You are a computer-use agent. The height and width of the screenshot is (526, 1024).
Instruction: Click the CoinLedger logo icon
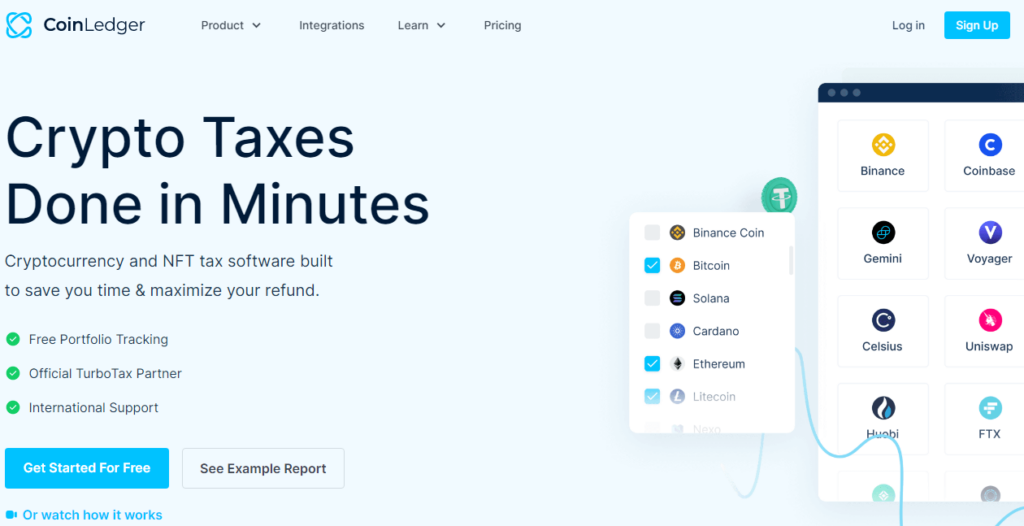(x=18, y=25)
